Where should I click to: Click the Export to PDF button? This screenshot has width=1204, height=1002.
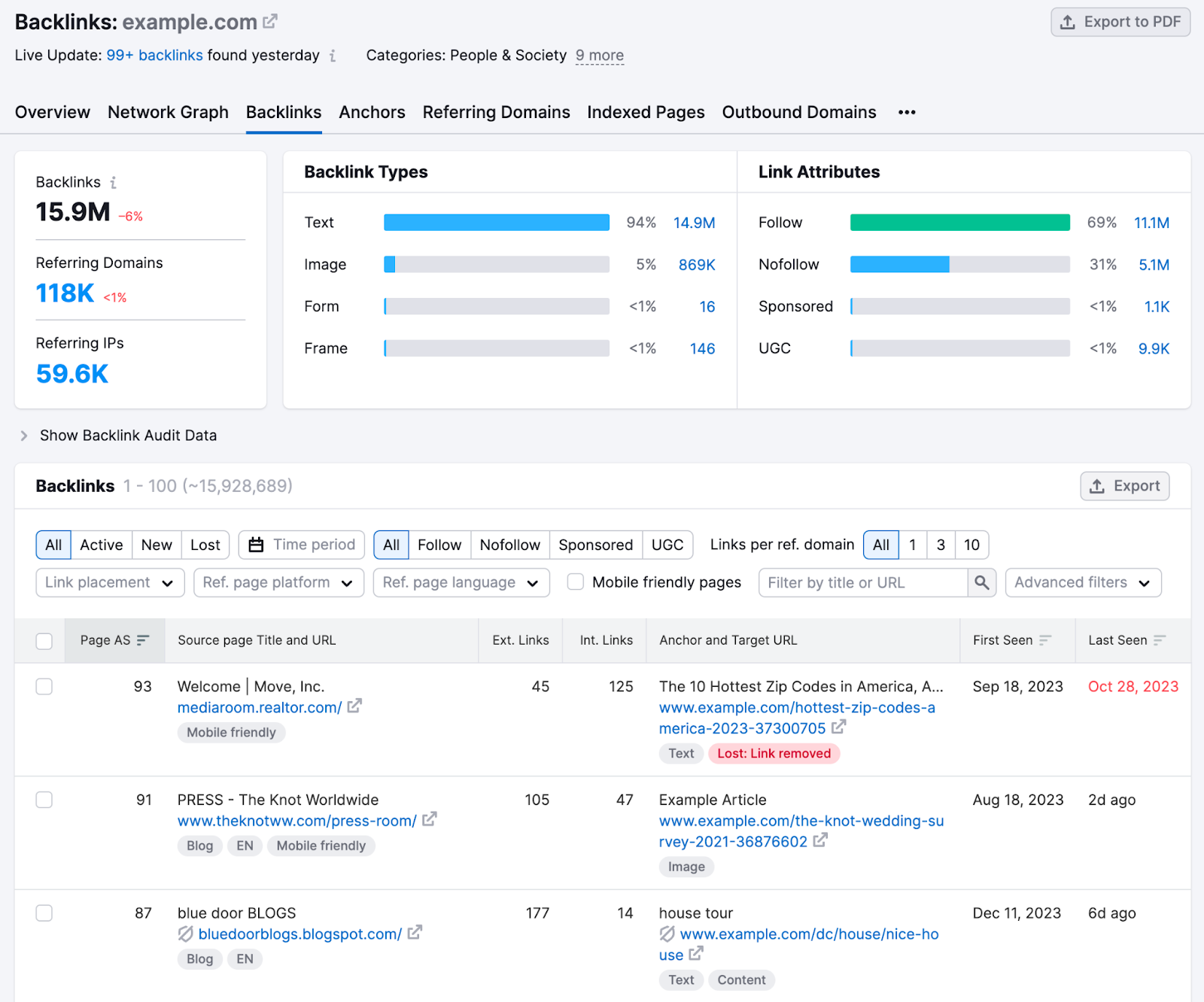(x=1120, y=22)
